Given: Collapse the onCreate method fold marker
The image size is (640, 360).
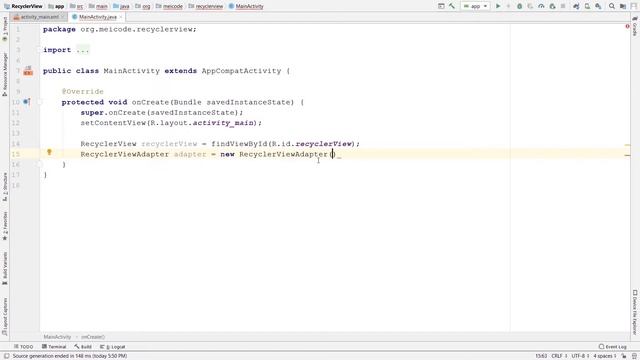Looking at the screenshot, I should pos(40,102).
